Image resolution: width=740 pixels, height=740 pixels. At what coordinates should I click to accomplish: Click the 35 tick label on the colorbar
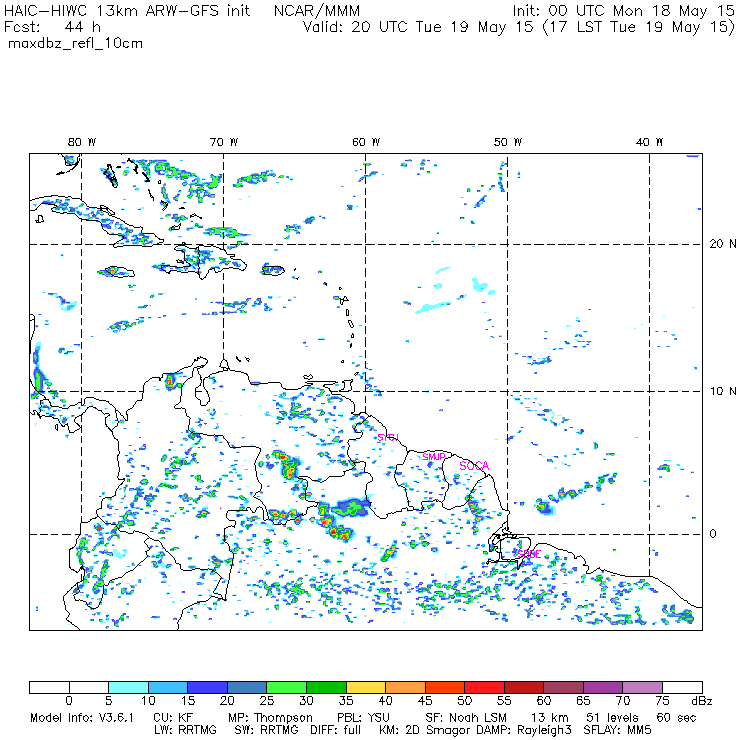pyautogui.click(x=346, y=701)
